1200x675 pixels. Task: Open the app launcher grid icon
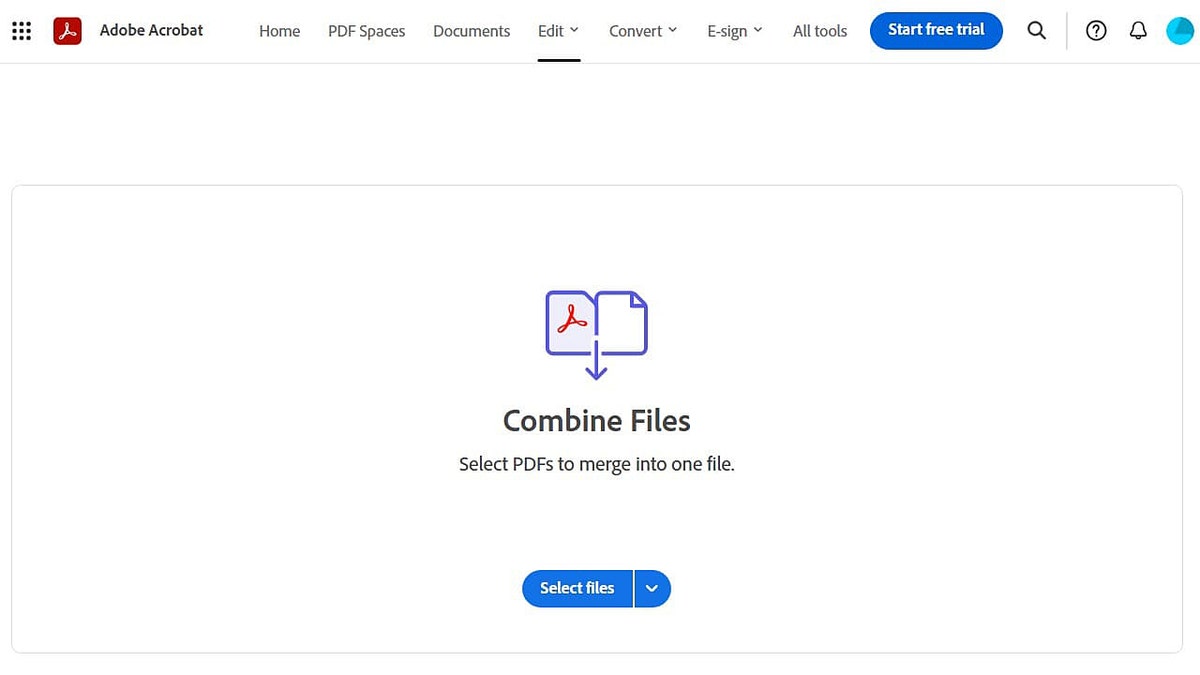click(x=21, y=30)
